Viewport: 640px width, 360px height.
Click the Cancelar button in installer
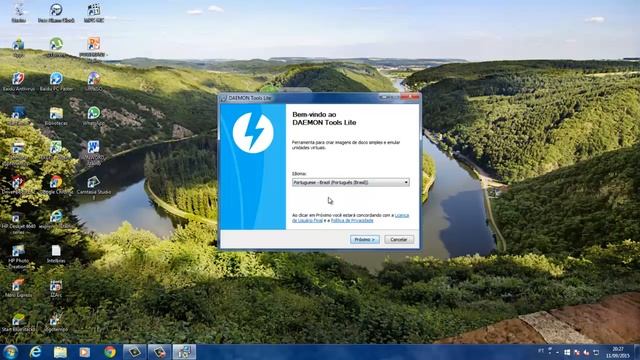(399, 240)
